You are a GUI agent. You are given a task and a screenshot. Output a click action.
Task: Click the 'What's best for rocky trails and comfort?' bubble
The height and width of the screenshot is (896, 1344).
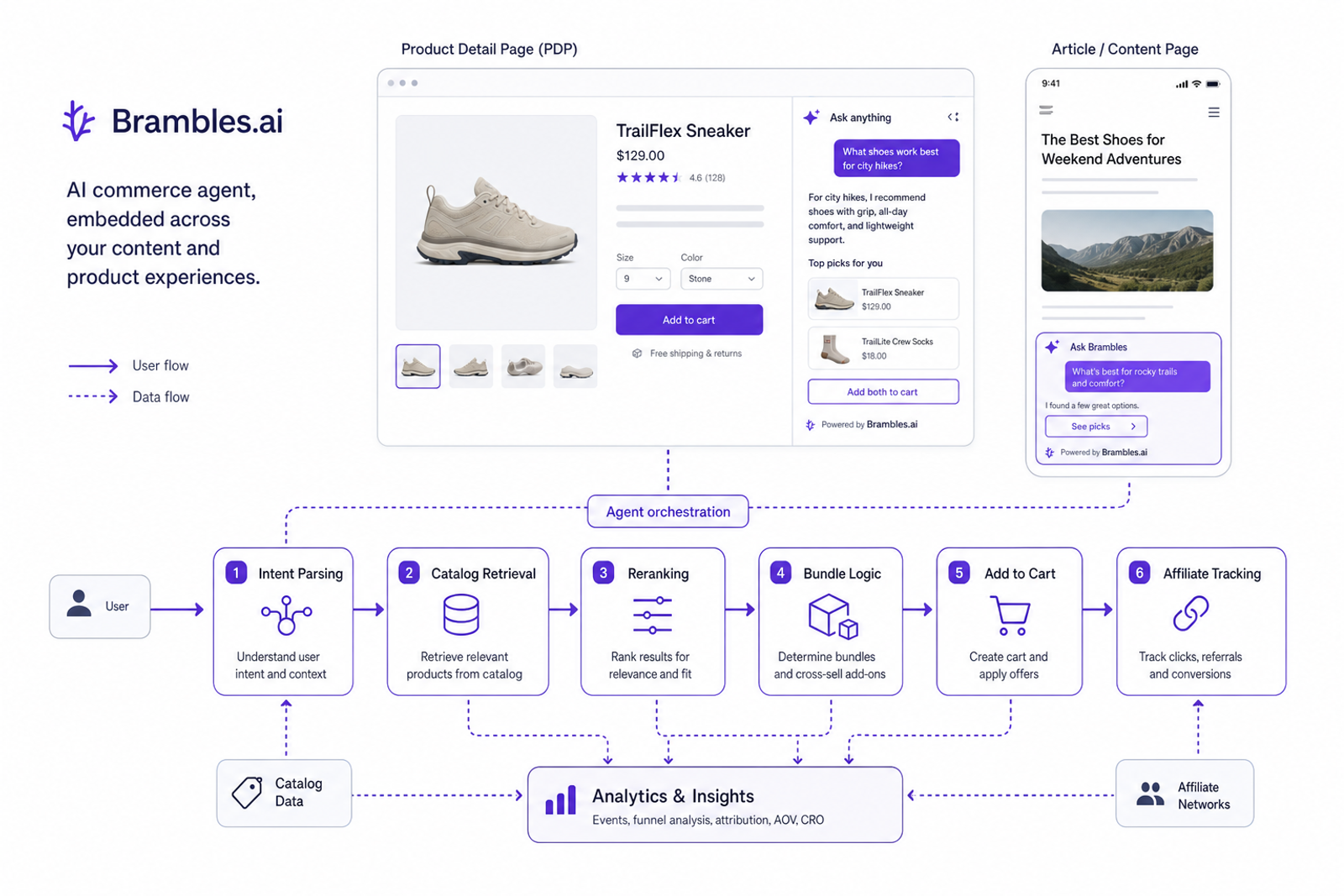[1137, 377]
